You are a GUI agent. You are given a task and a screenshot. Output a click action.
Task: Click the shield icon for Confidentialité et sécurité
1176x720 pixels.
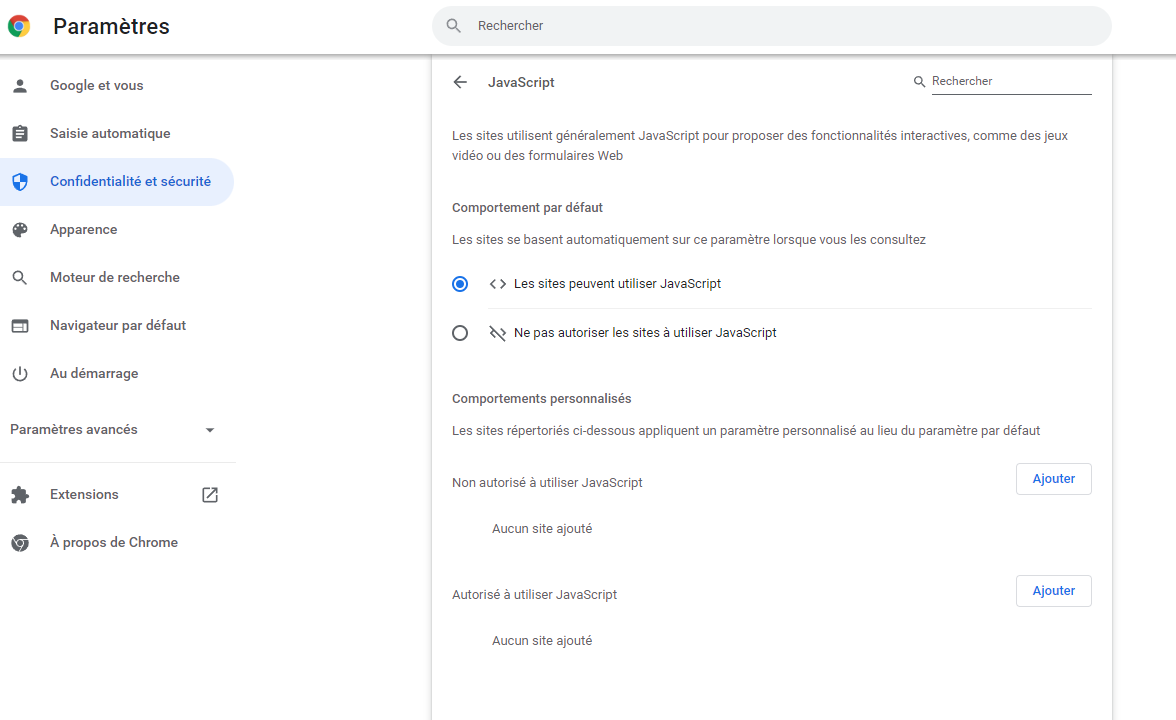click(20, 182)
